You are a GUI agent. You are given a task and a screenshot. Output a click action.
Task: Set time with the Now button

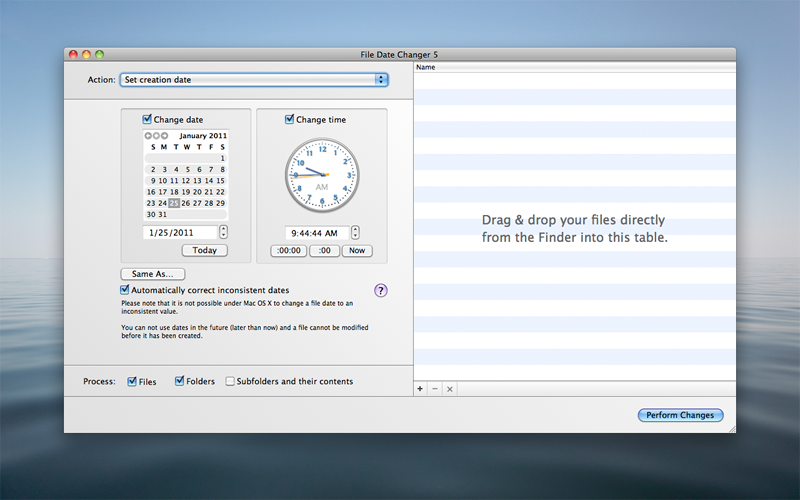click(x=357, y=251)
